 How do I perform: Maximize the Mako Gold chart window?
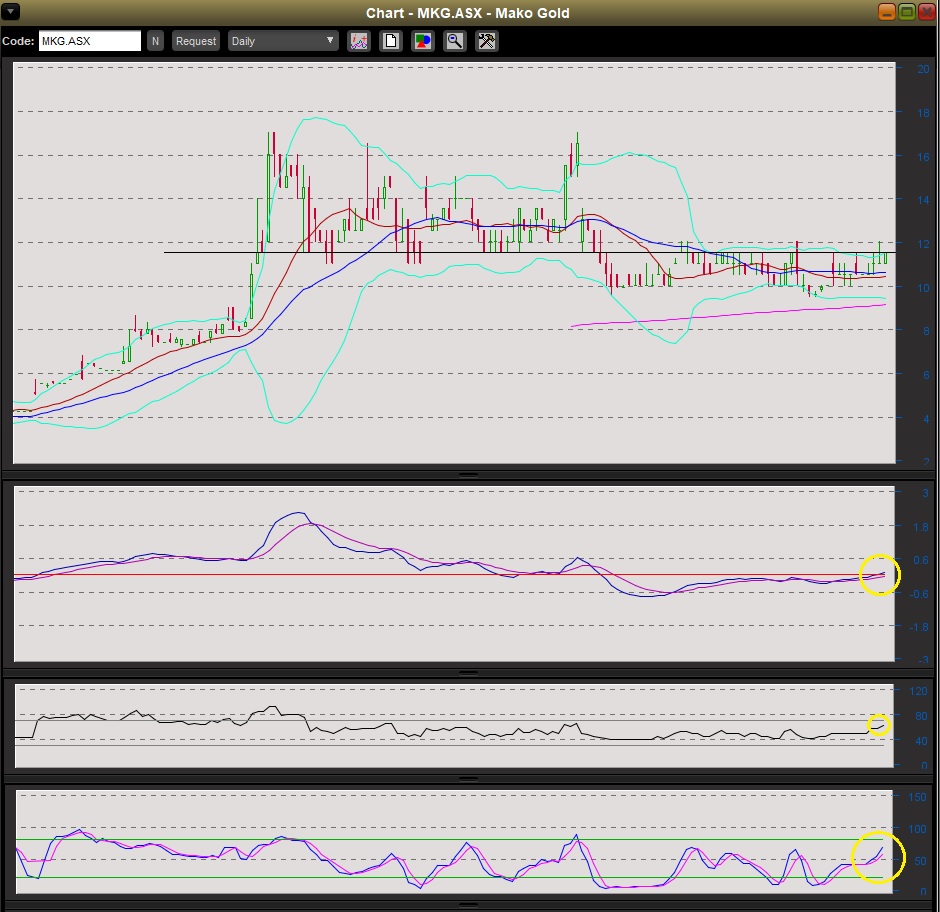tap(907, 11)
